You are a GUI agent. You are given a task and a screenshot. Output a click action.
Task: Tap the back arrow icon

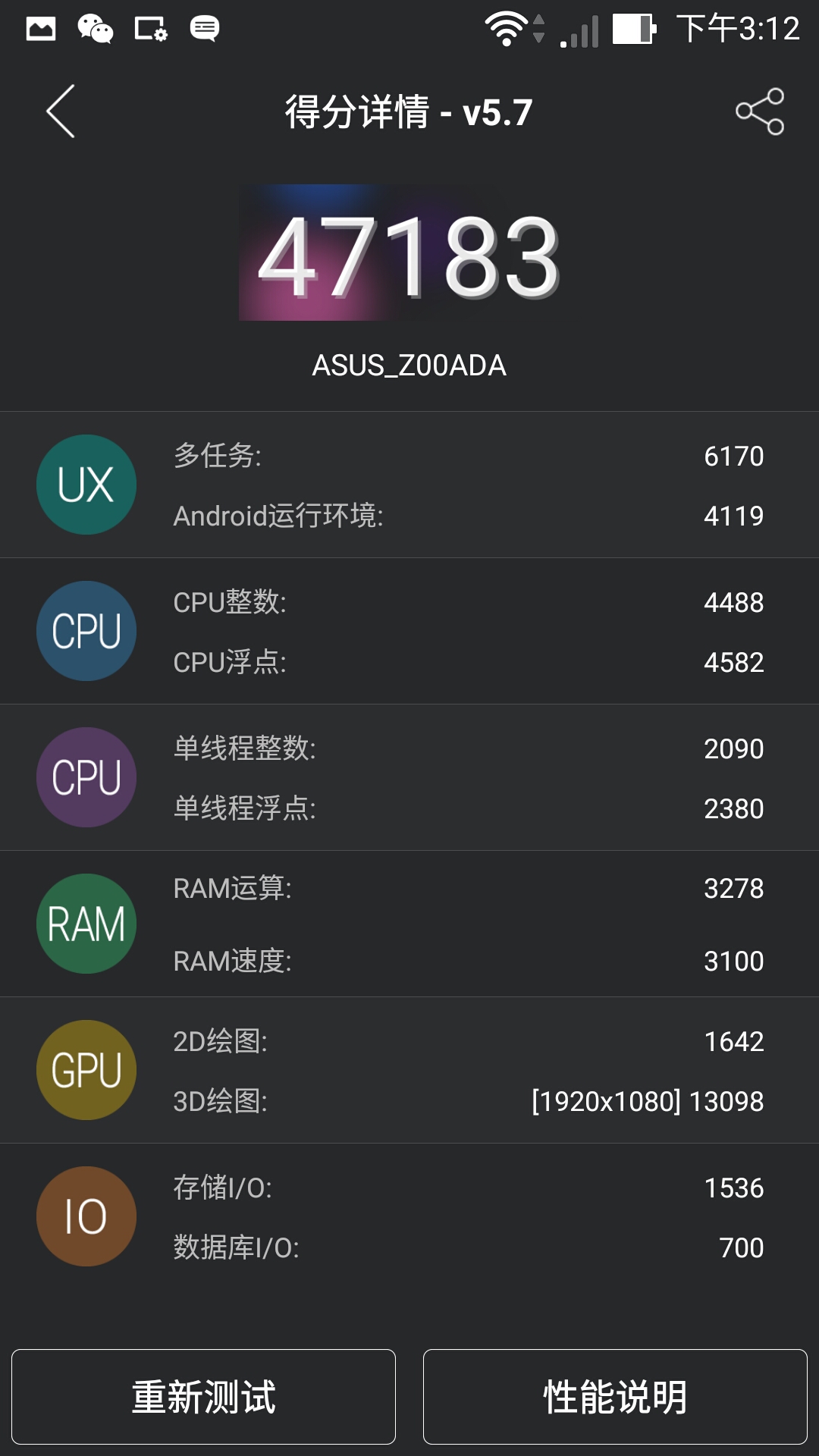pos(61,111)
